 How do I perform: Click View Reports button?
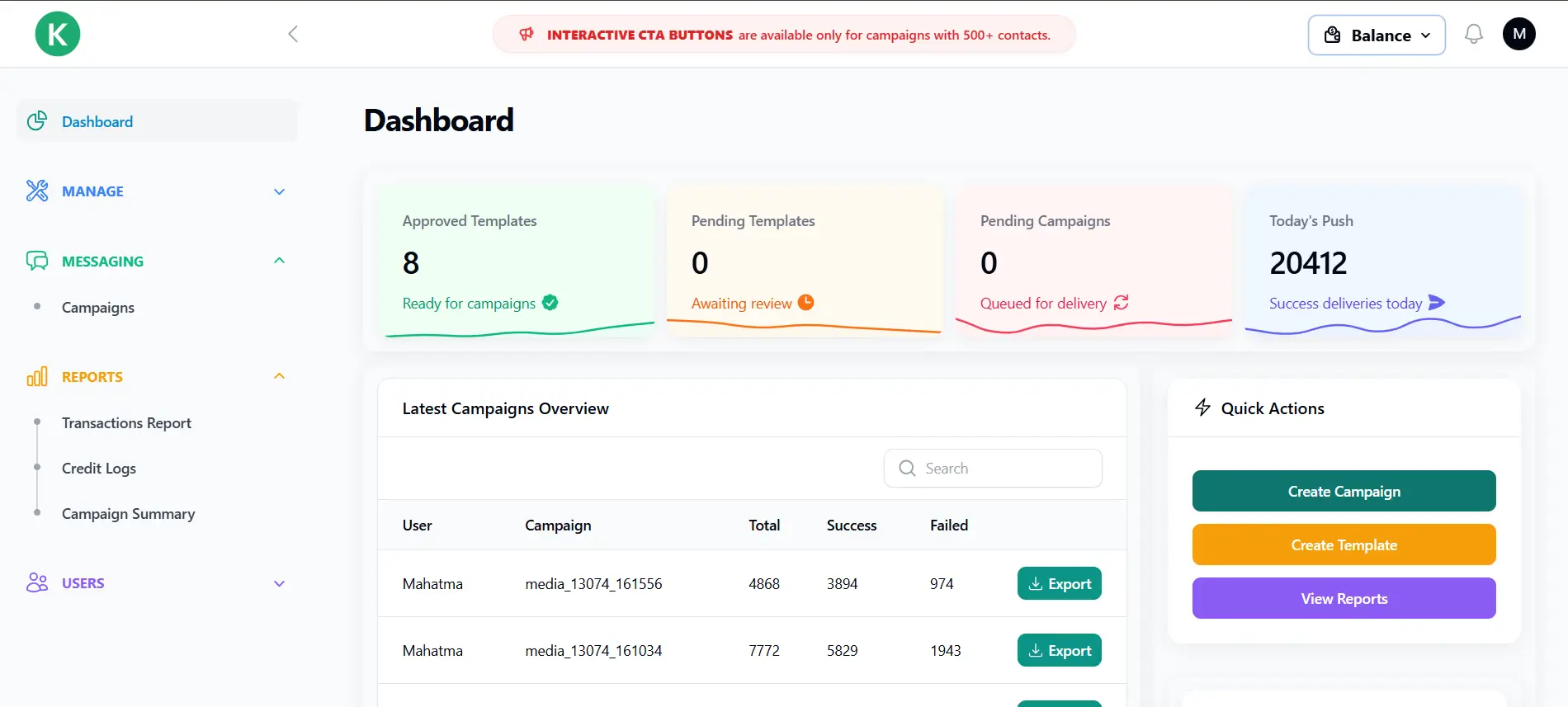1344,598
